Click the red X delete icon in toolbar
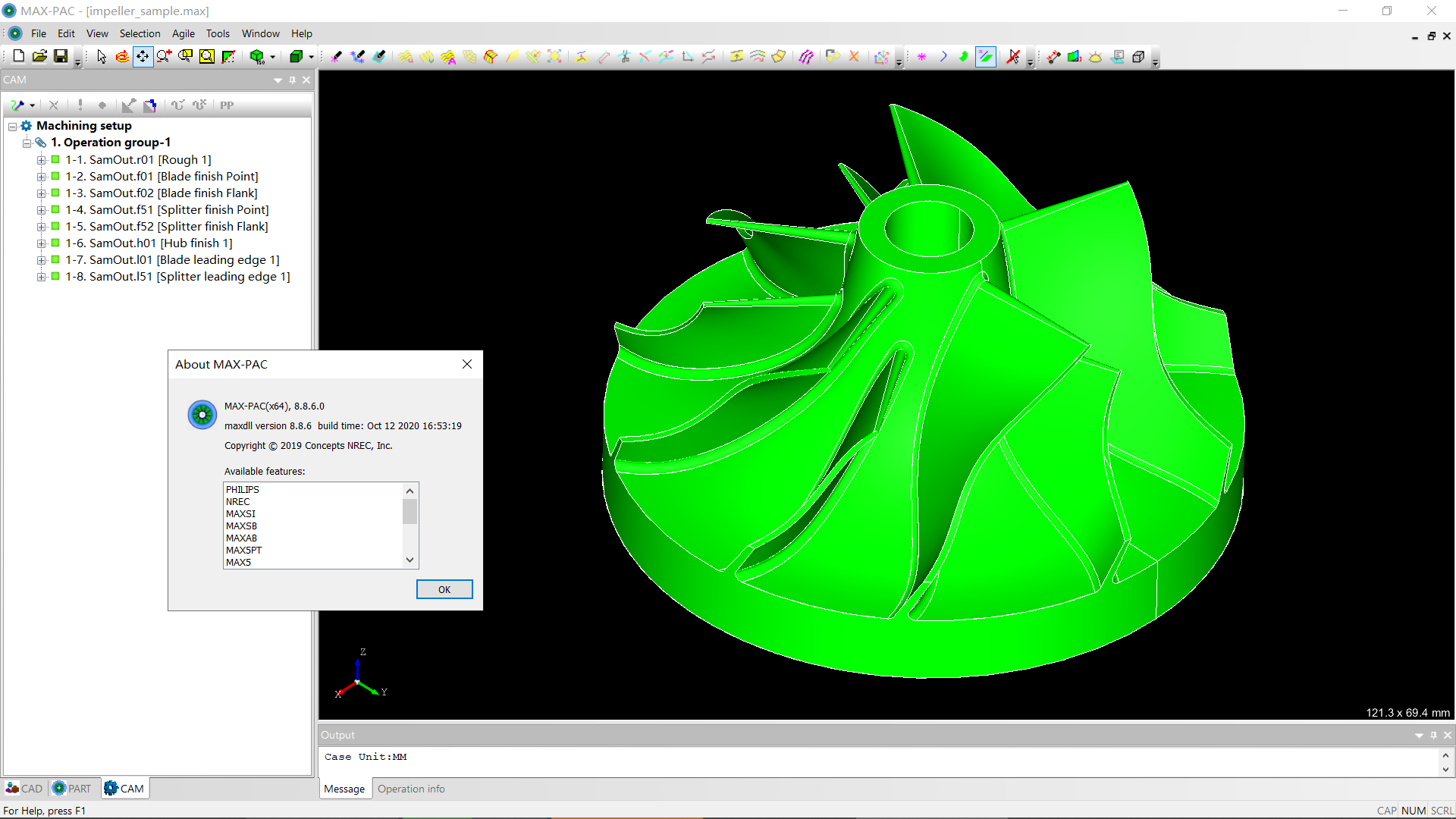This screenshot has width=1456, height=819. (854, 57)
